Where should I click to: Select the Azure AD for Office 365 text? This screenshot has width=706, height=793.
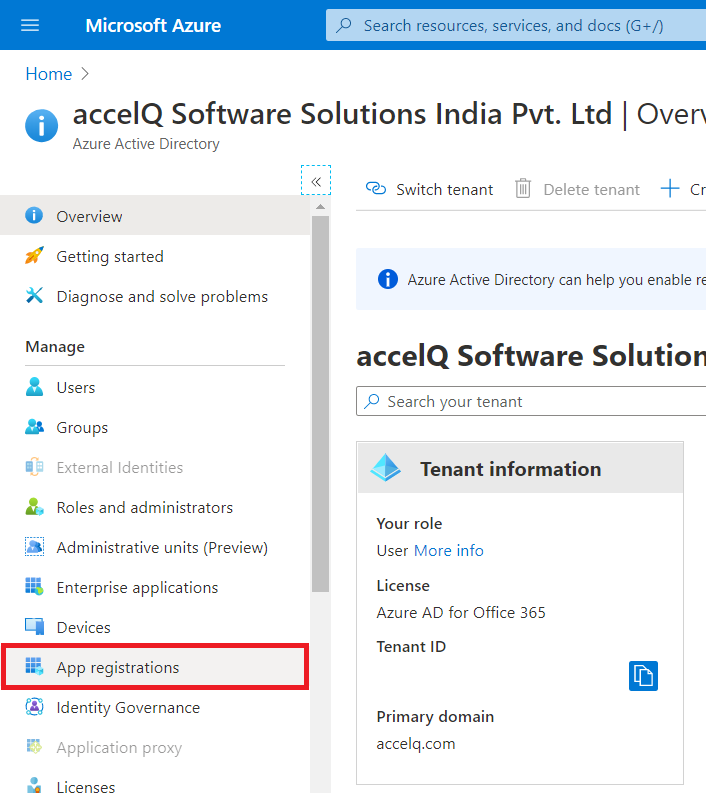pos(461,612)
